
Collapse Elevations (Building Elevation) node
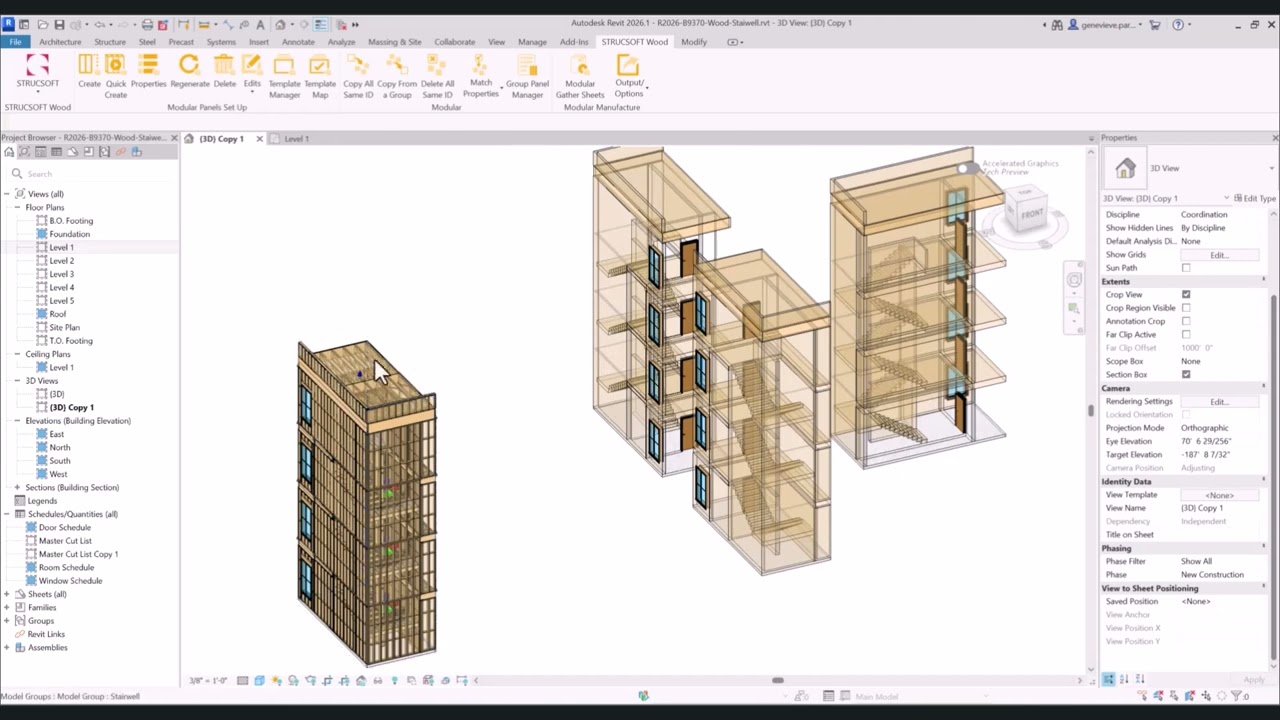[x=17, y=421]
